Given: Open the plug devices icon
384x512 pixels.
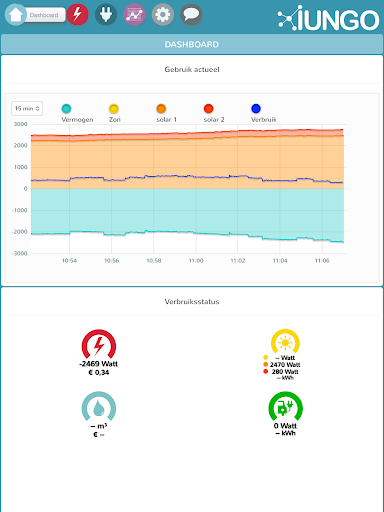Looking at the screenshot, I should [x=106, y=15].
